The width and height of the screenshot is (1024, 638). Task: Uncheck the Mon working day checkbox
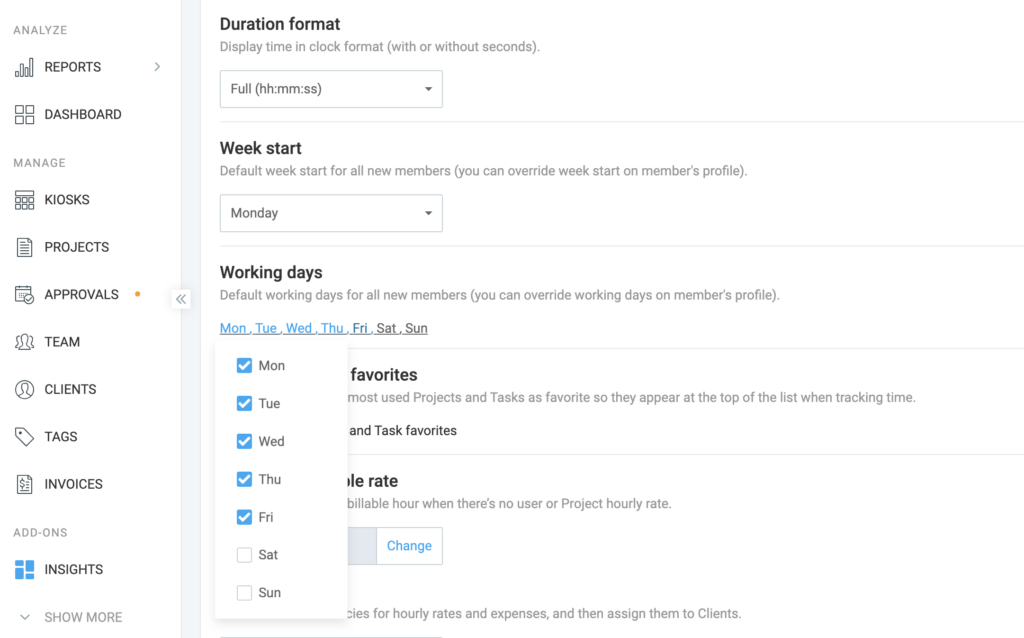tap(244, 366)
